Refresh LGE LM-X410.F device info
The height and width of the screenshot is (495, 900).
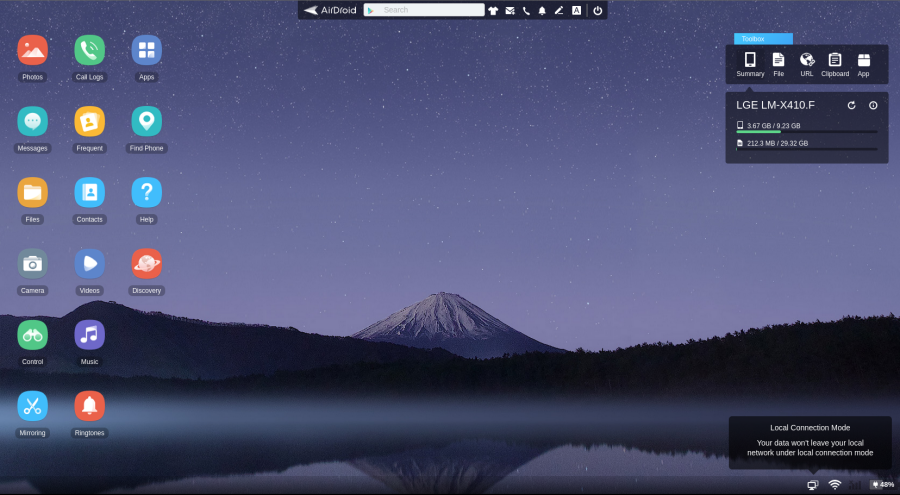click(x=852, y=105)
